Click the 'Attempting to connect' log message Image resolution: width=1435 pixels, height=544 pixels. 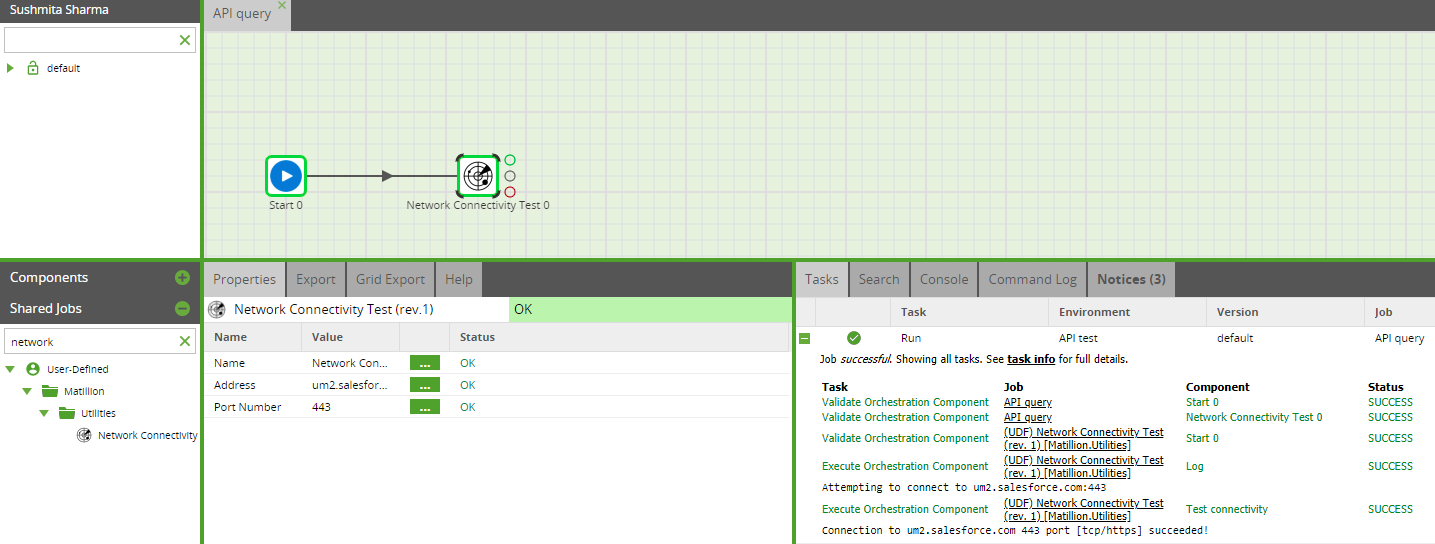pyautogui.click(x=964, y=487)
